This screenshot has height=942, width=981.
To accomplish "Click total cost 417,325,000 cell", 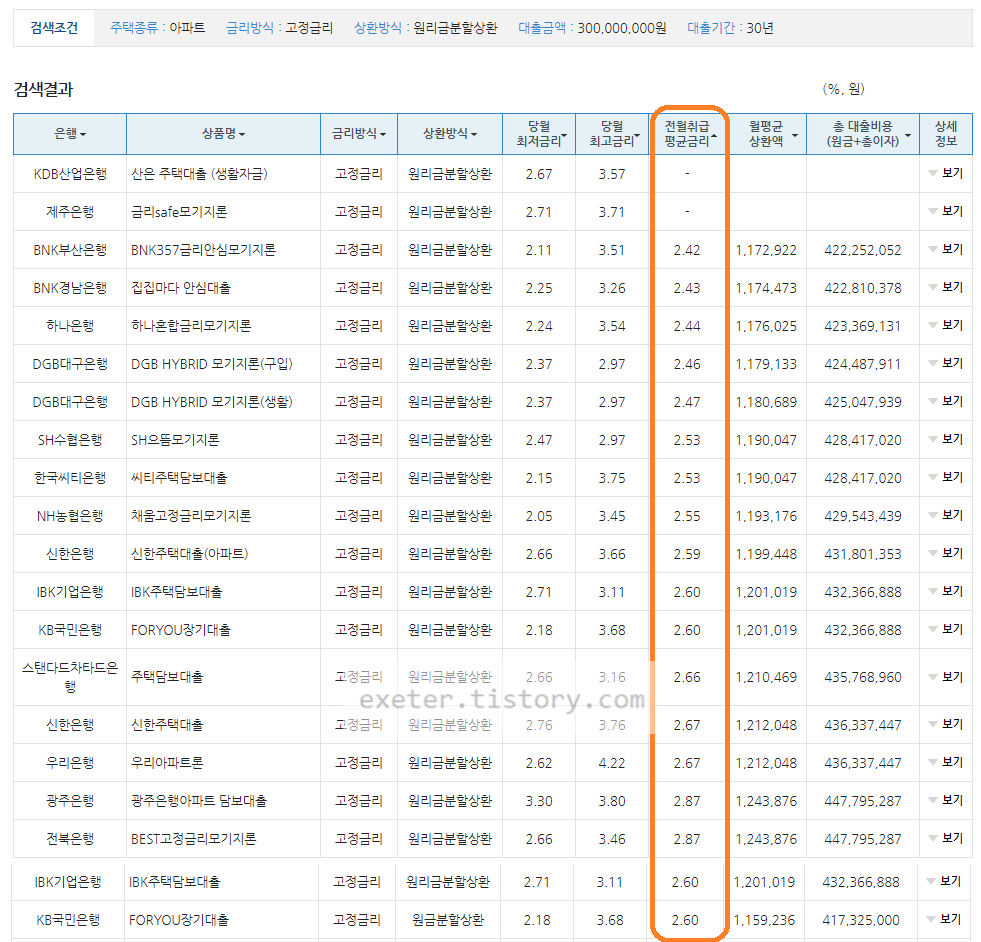I will 861,920.
